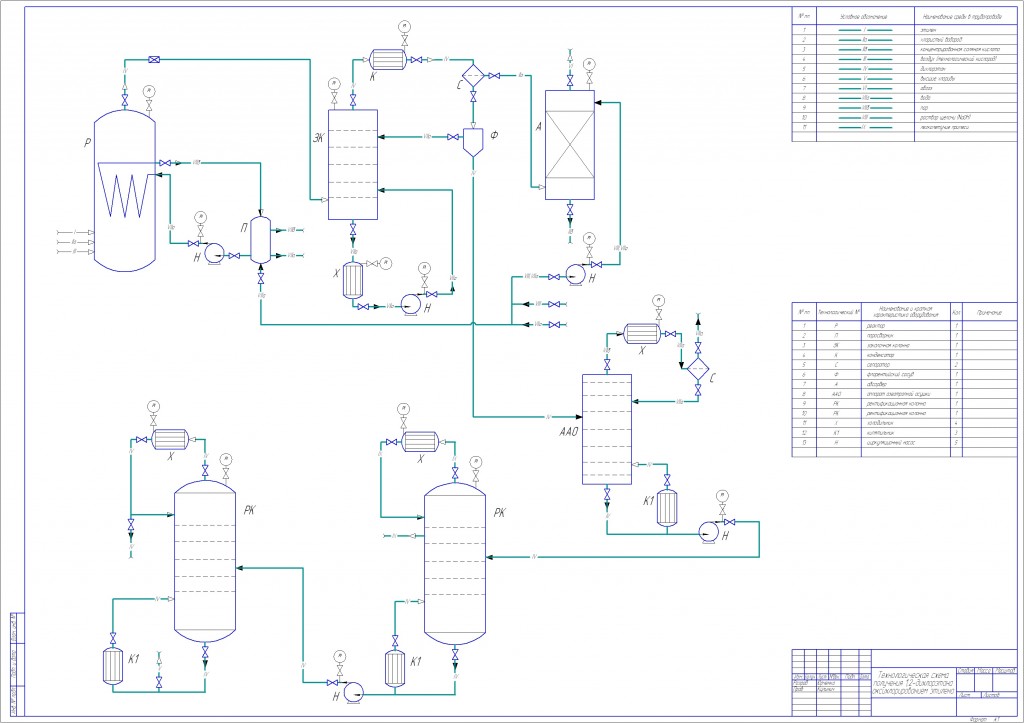The height and width of the screenshot is (723, 1024).
Task: Click the 'A' label beside the absorber
Action: [x=539, y=127]
